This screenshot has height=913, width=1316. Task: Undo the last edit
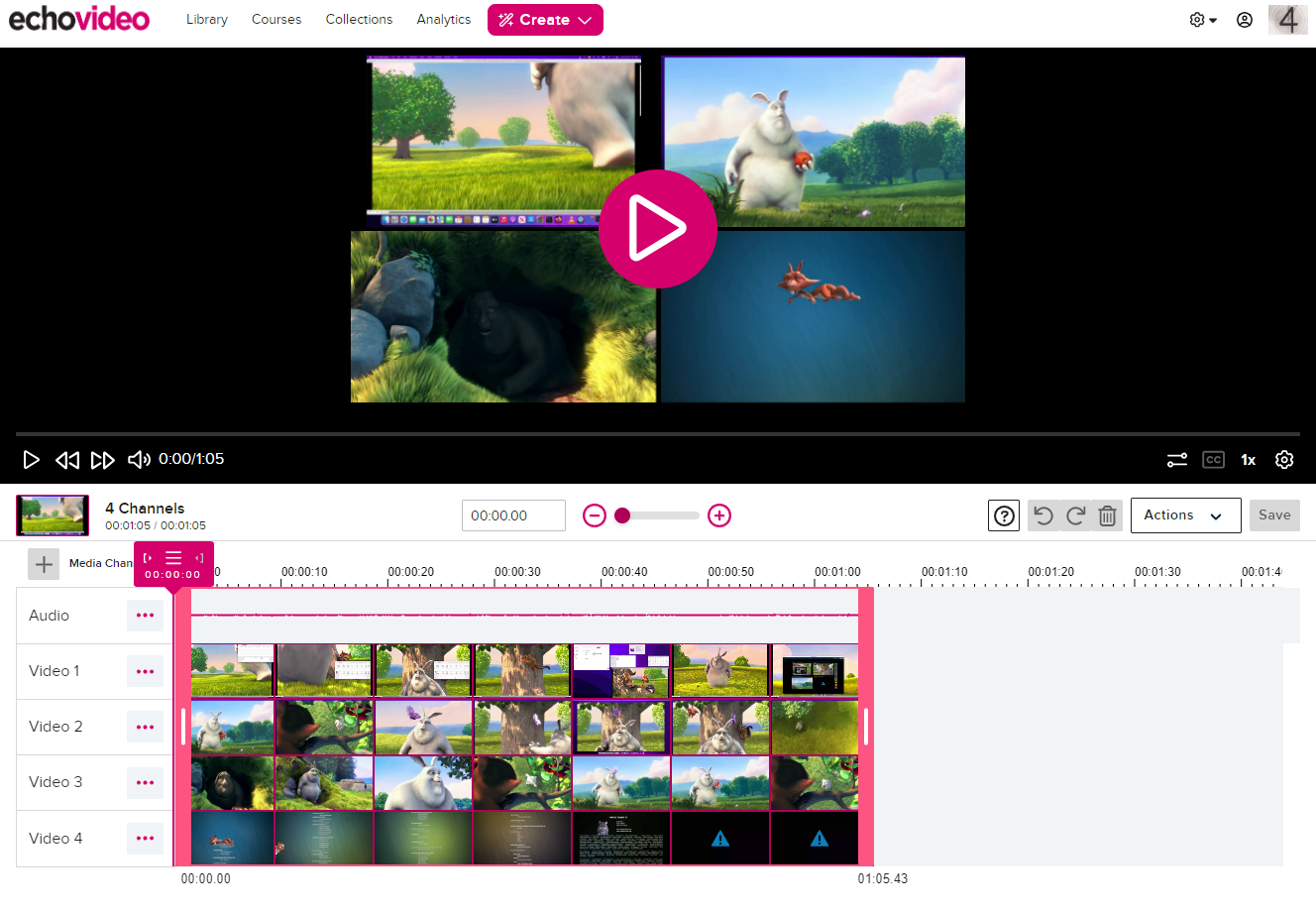[1043, 515]
